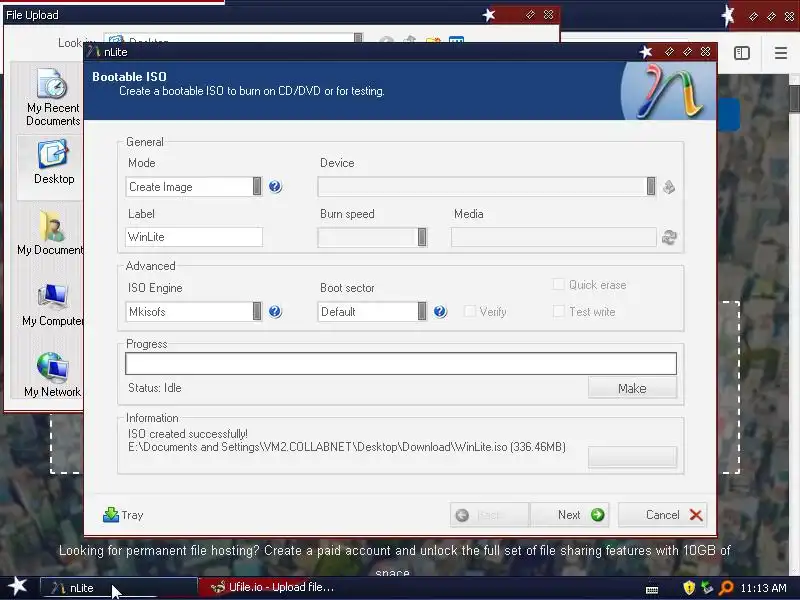Expand Burn speed dropdown
The width and height of the screenshot is (800, 600).
click(422, 237)
